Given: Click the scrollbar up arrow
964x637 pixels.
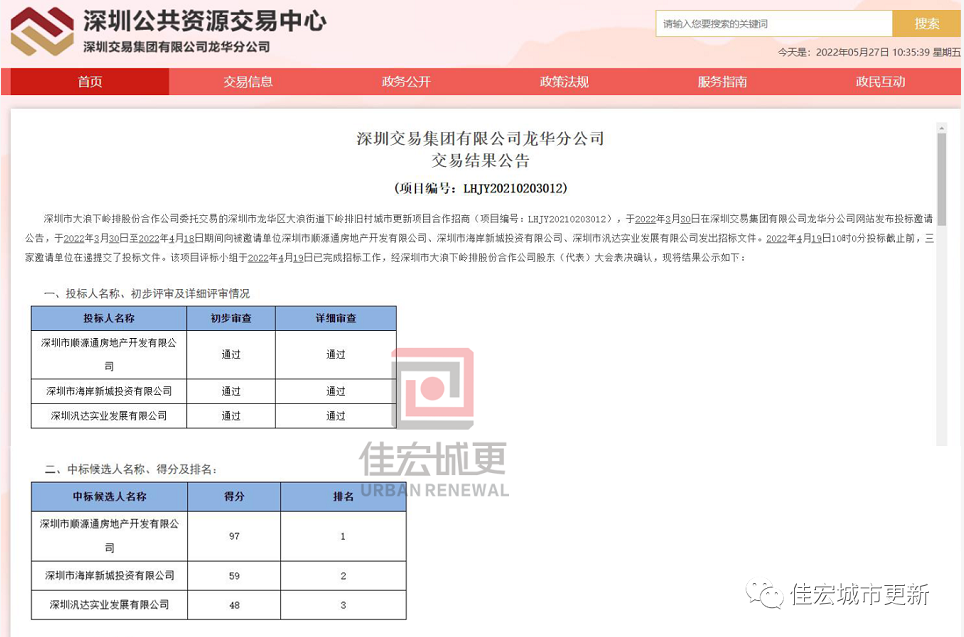Looking at the screenshot, I should coord(941,127).
